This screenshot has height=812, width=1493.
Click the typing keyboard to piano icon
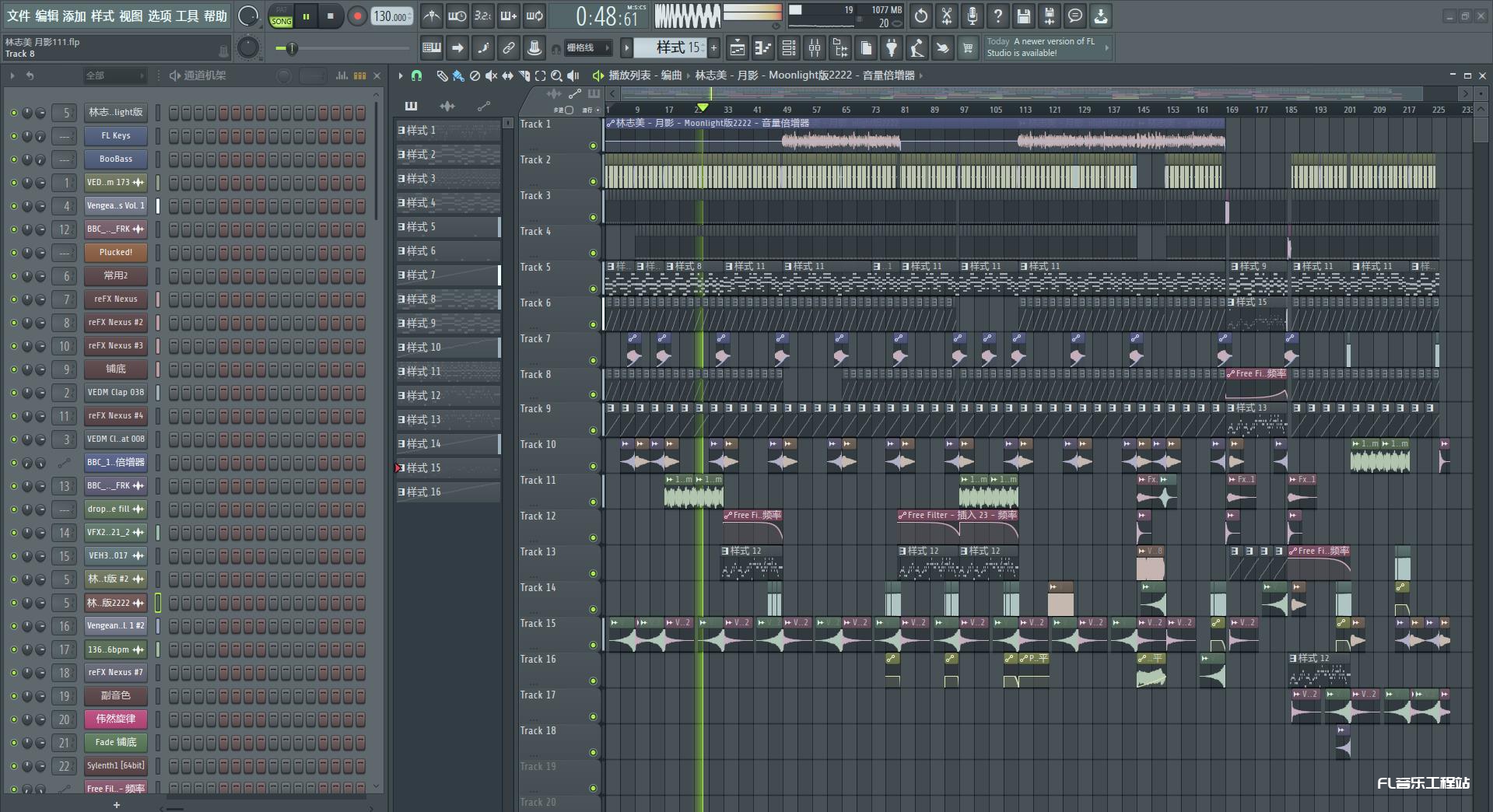pos(432,48)
